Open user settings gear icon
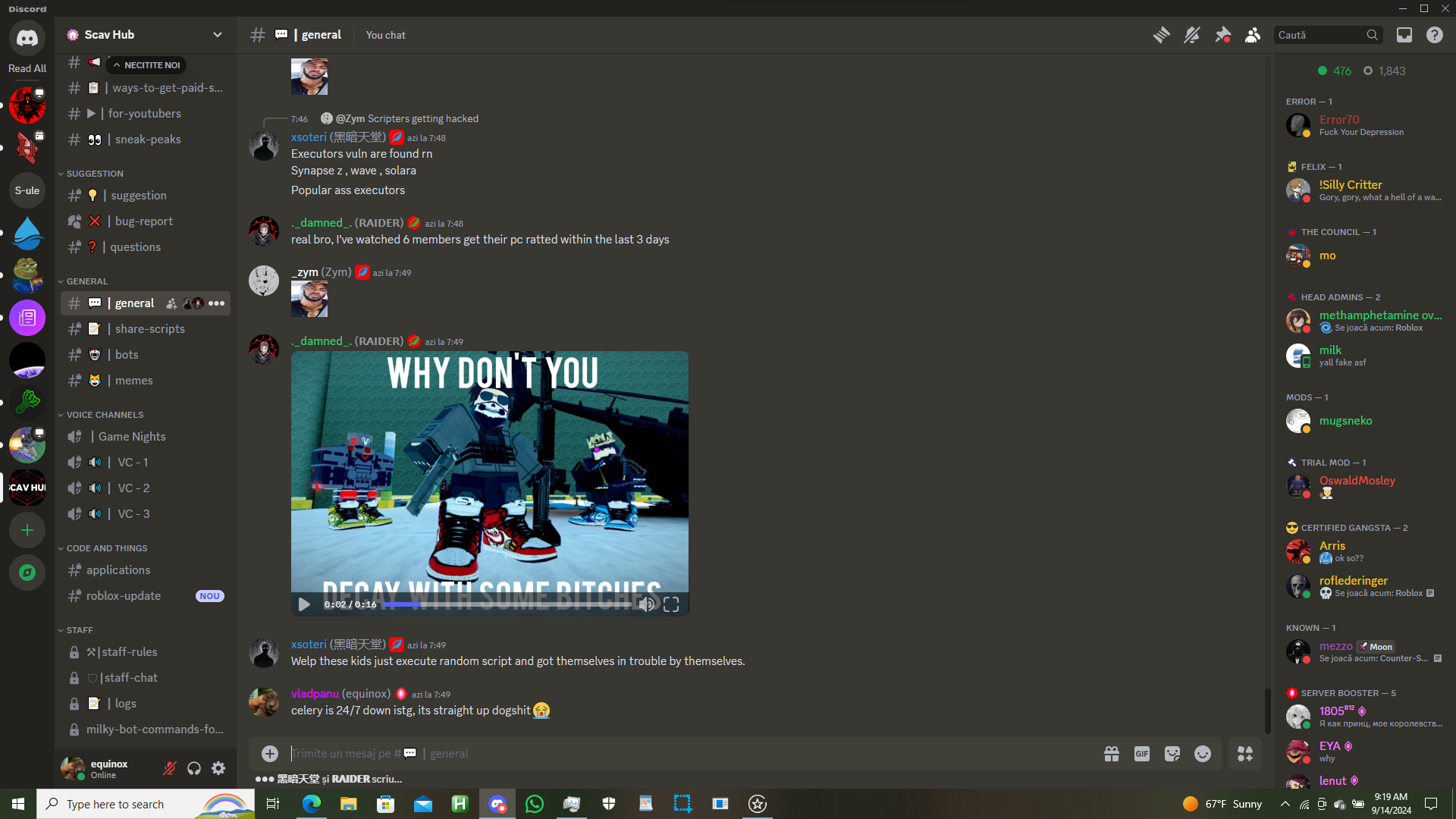This screenshot has width=1456, height=819. (x=218, y=769)
